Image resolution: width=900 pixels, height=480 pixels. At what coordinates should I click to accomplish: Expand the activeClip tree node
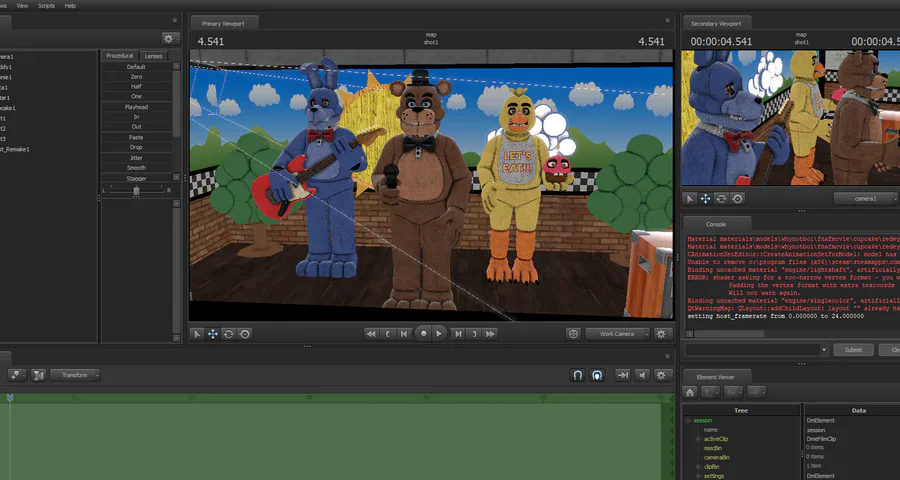click(698, 439)
